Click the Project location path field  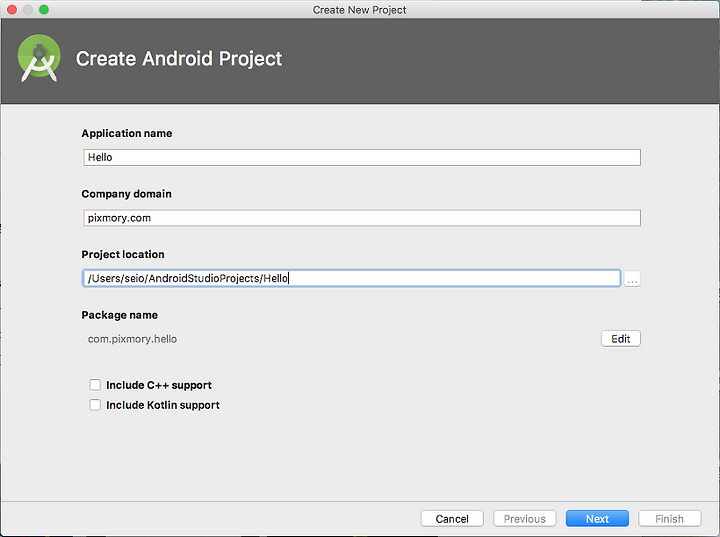pos(351,278)
